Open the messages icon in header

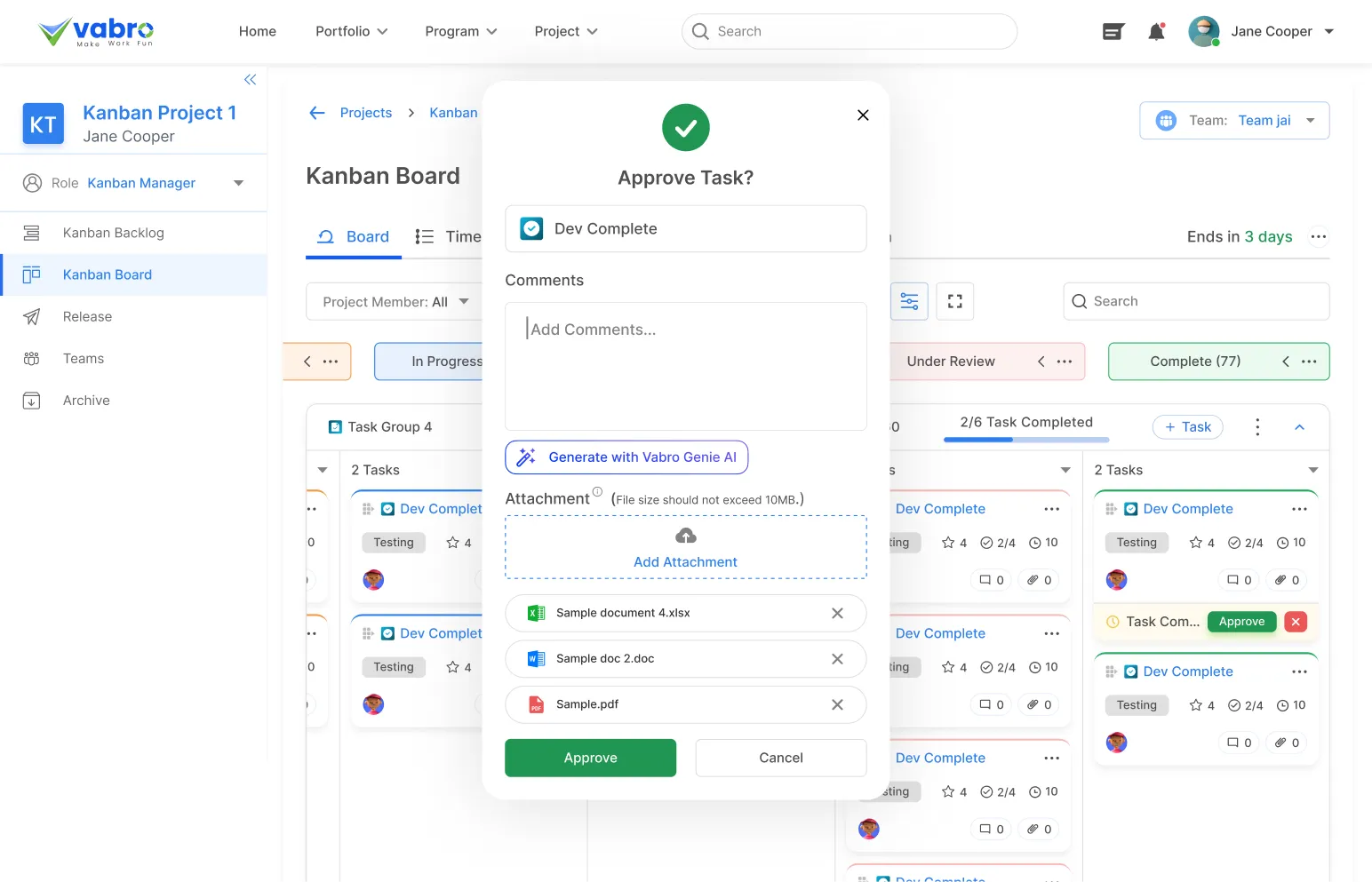tap(1113, 32)
